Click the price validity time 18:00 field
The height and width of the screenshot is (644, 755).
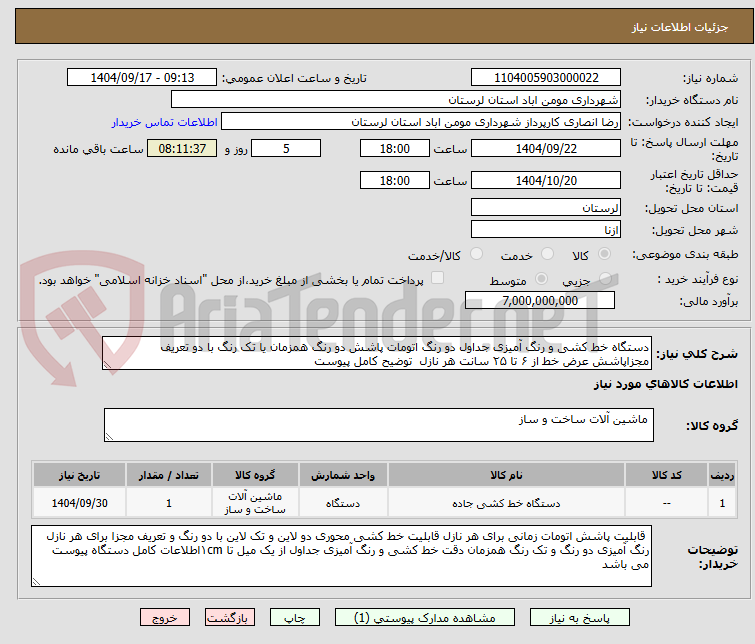pos(394,181)
